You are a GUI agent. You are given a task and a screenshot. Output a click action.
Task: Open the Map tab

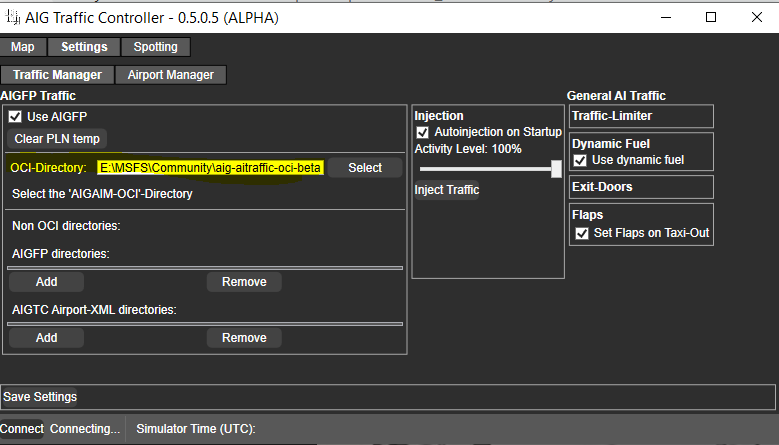(23, 47)
